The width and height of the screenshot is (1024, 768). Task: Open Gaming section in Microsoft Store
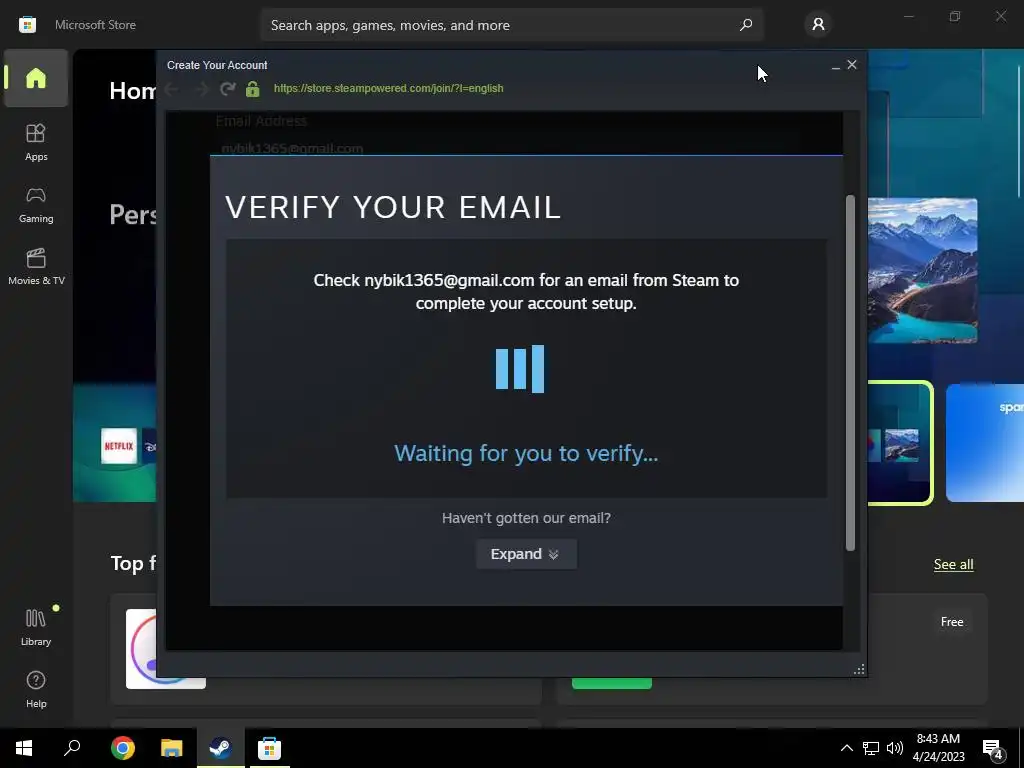[36, 204]
